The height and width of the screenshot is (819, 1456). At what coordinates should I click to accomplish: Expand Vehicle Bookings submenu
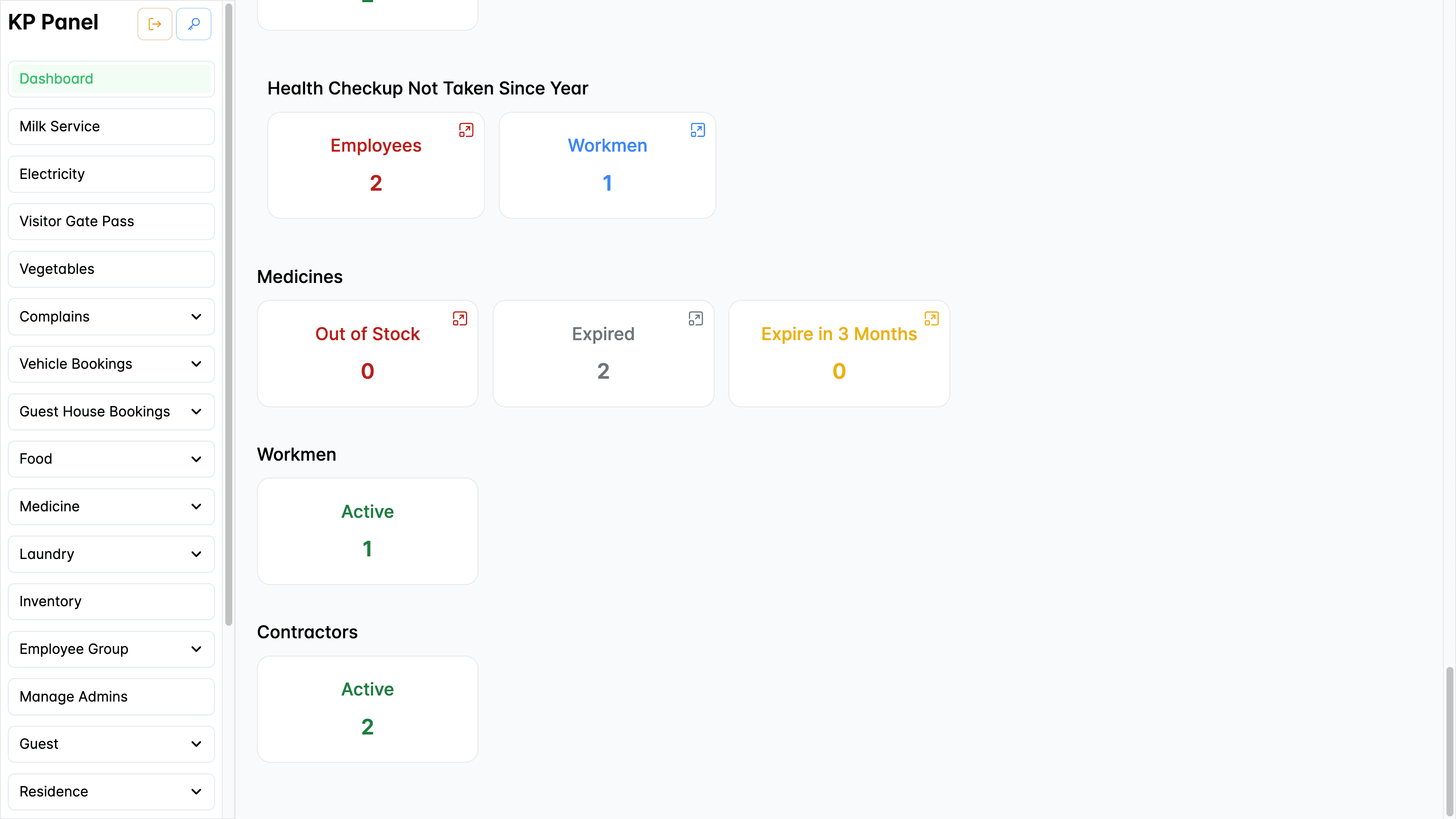(x=196, y=364)
